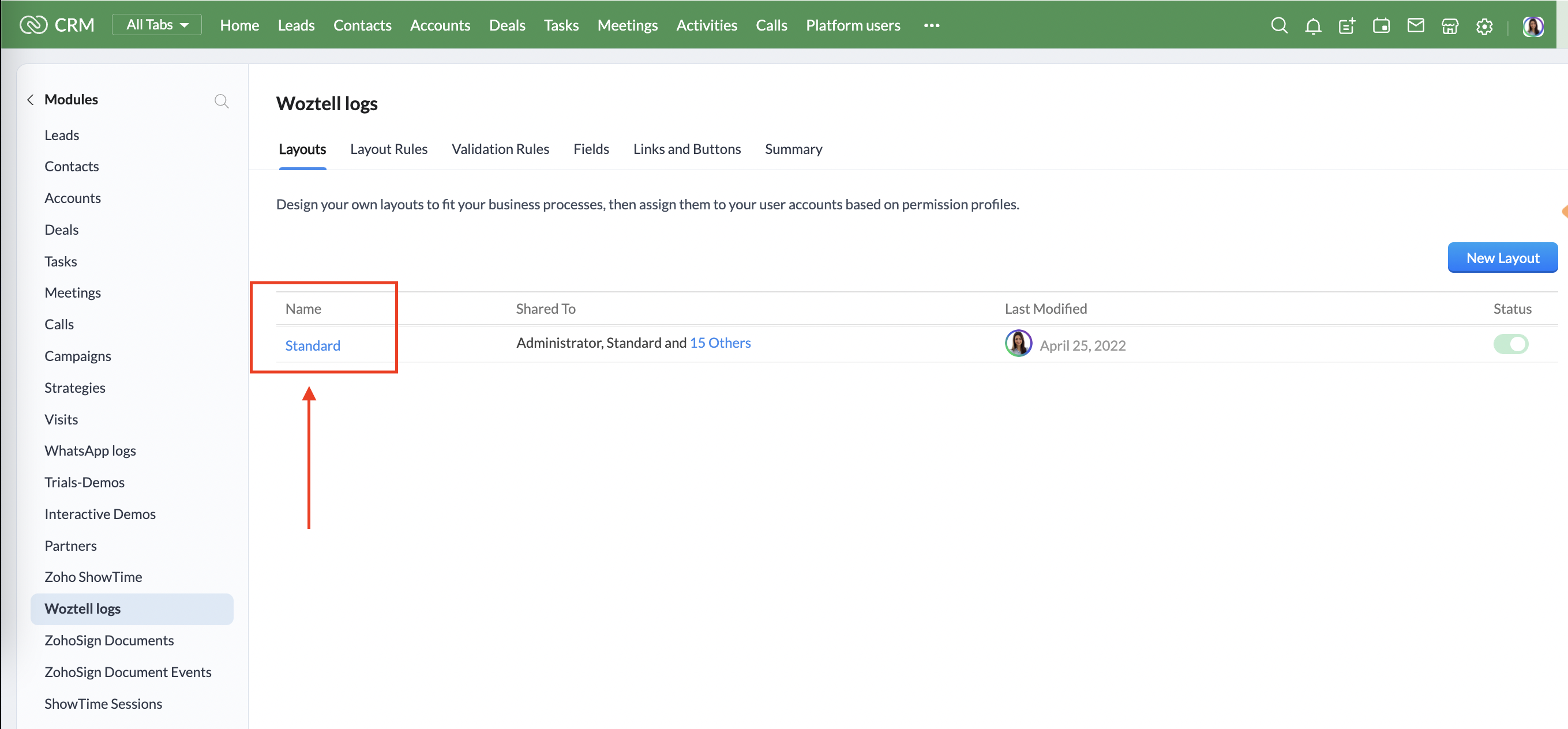Open the notifications bell icon
The image size is (1568, 729).
(x=1313, y=26)
